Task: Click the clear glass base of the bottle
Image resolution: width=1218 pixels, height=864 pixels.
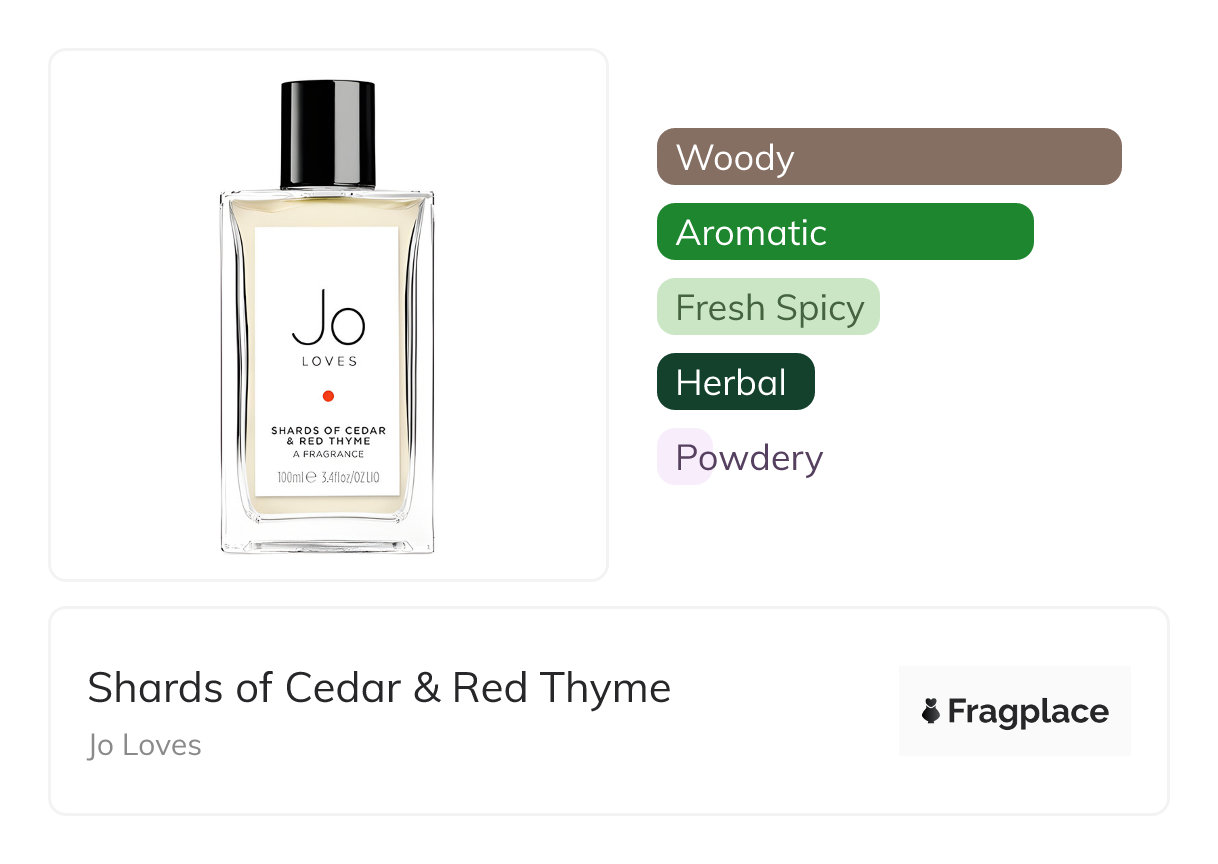Action: pos(327,535)
